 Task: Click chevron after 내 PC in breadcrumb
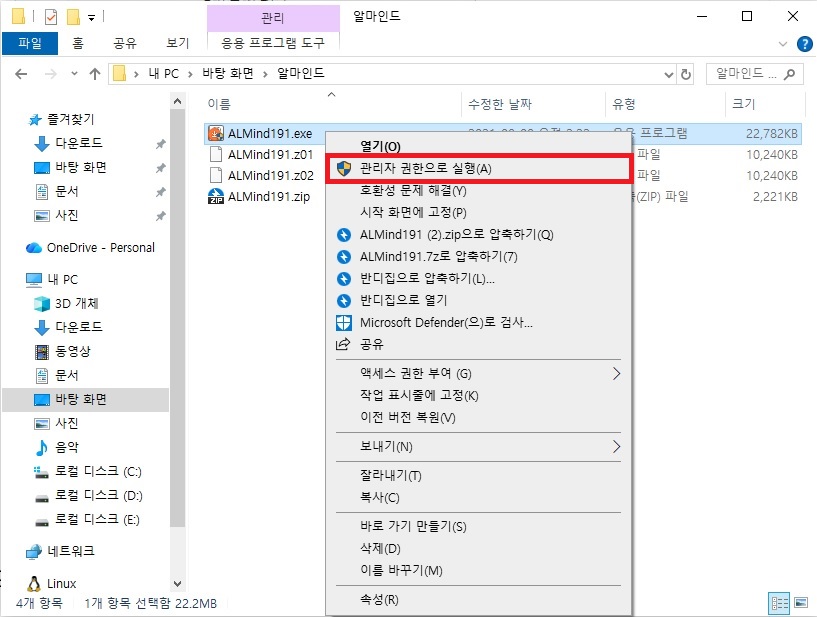(x=191, y=74)
